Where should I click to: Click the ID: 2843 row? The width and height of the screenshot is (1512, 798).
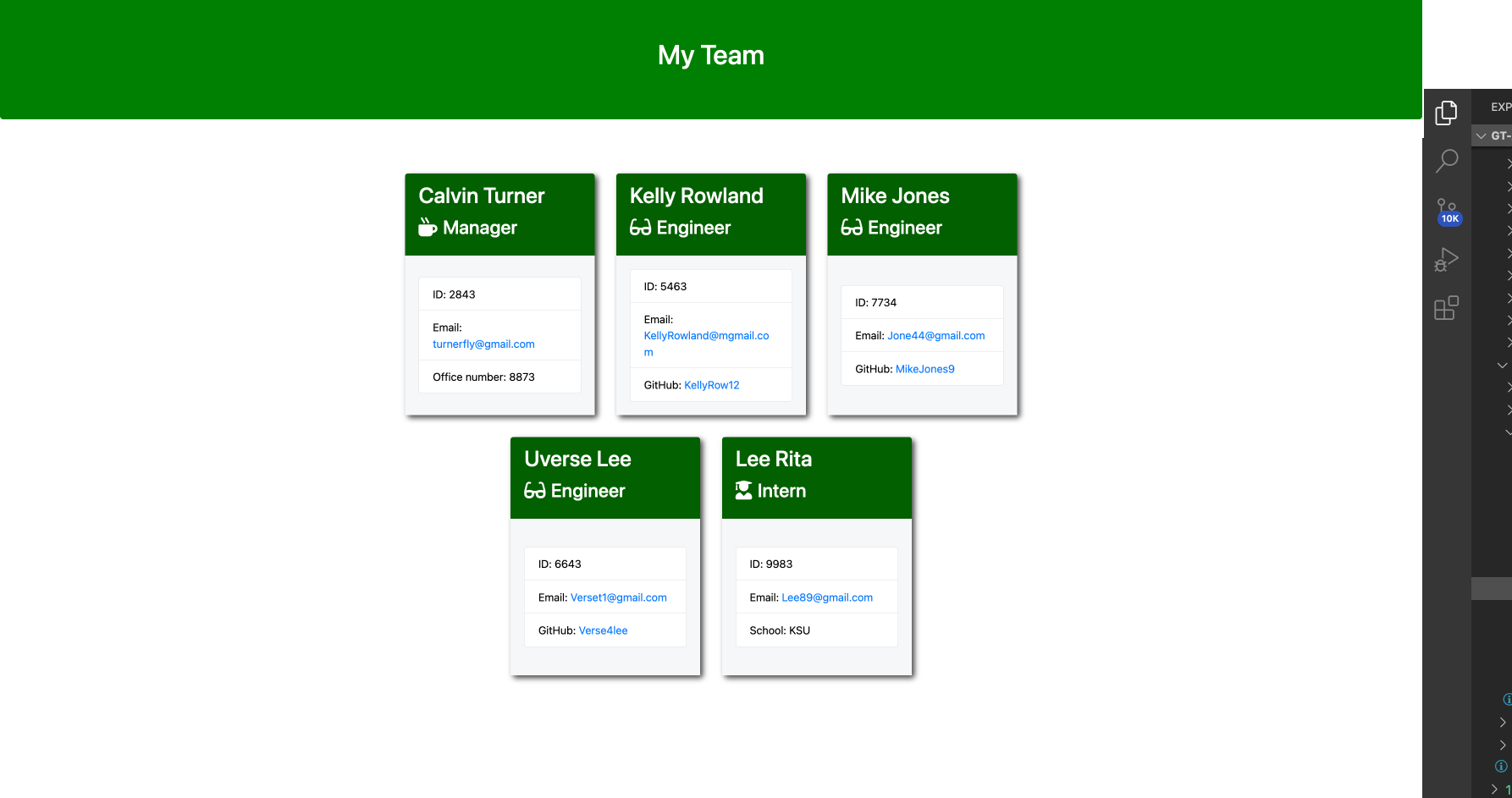coord(499,294)
